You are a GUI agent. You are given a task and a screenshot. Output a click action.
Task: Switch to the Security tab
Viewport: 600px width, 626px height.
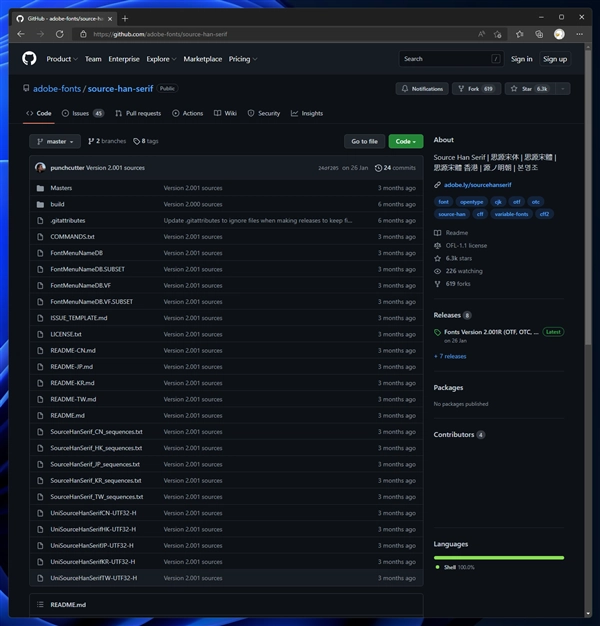(x=263, y=113)
